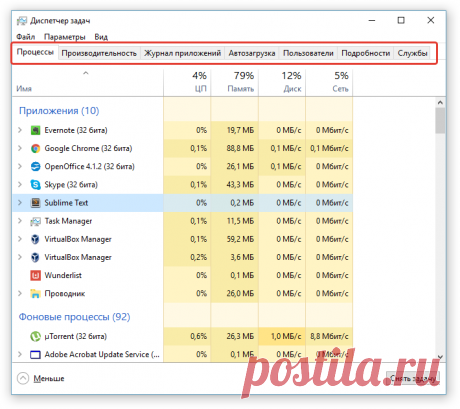Expand the Adobe Acrobat Update Service row
The height and width of the screenshot is (409, 460).
pos(20,354)
